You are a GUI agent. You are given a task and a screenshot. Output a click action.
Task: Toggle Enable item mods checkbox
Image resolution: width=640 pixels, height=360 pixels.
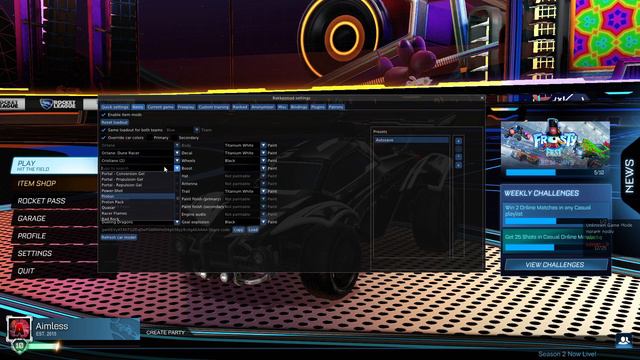coord(104,115)
